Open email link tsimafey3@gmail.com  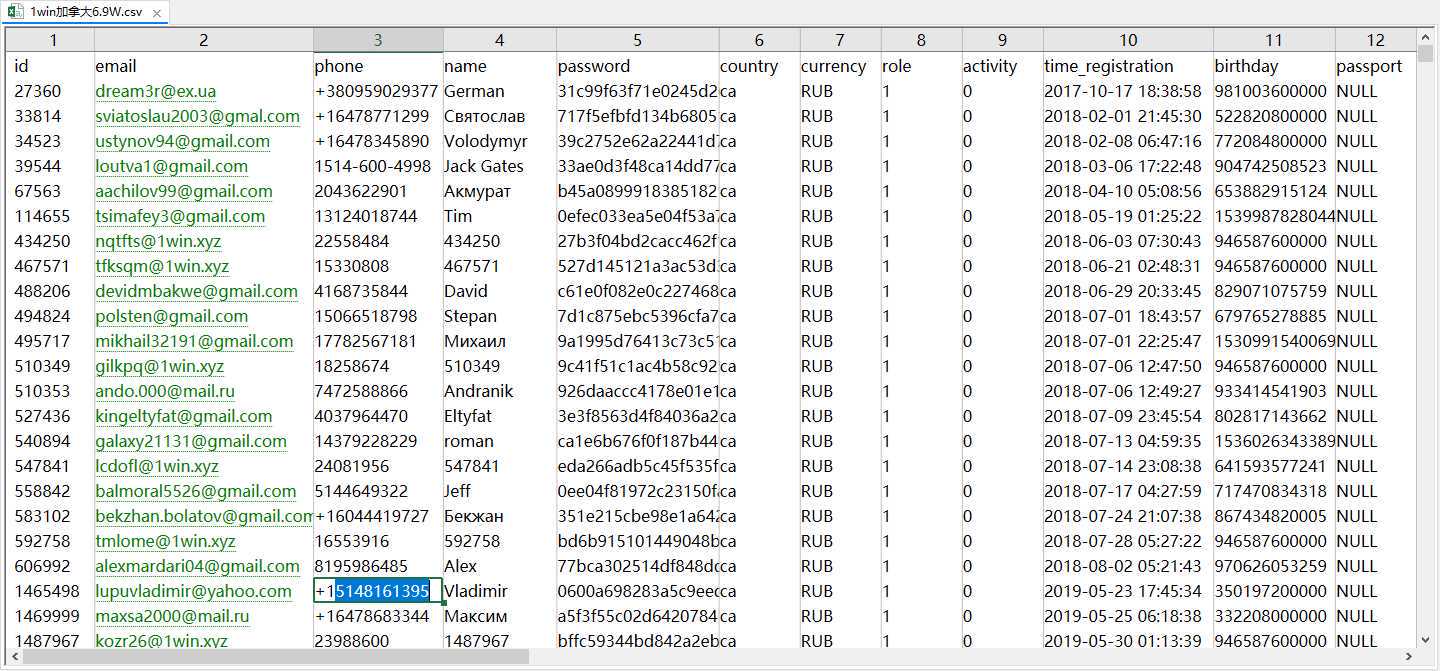(180, 216)
